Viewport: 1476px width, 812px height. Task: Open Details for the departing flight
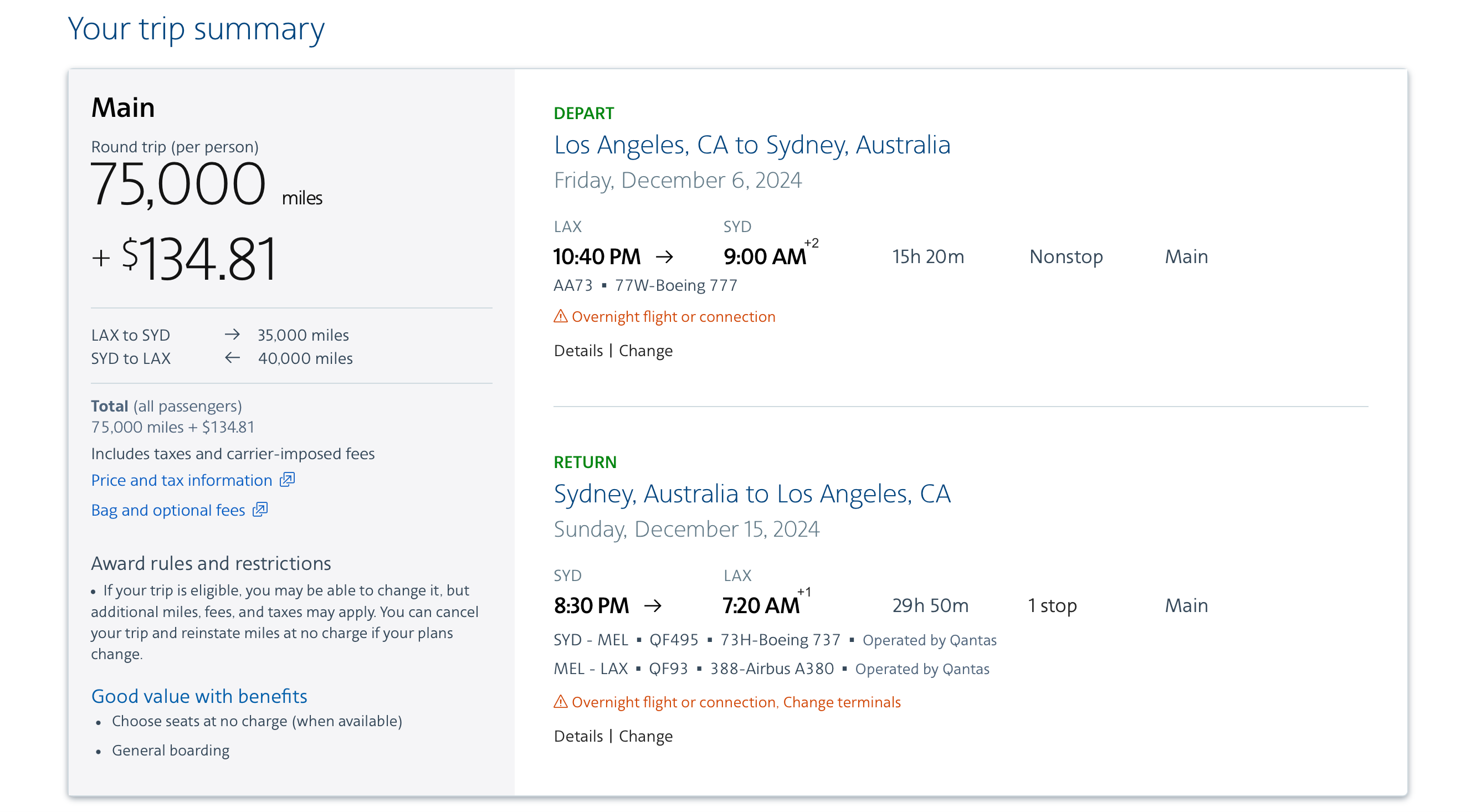click(578, 351)
